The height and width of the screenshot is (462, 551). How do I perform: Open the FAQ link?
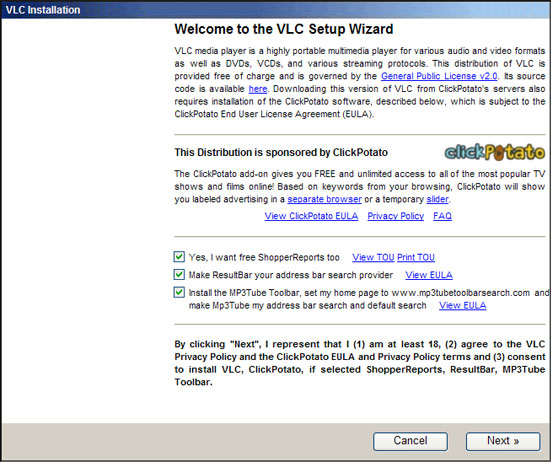pyautogui.click(x=442, y=216)
